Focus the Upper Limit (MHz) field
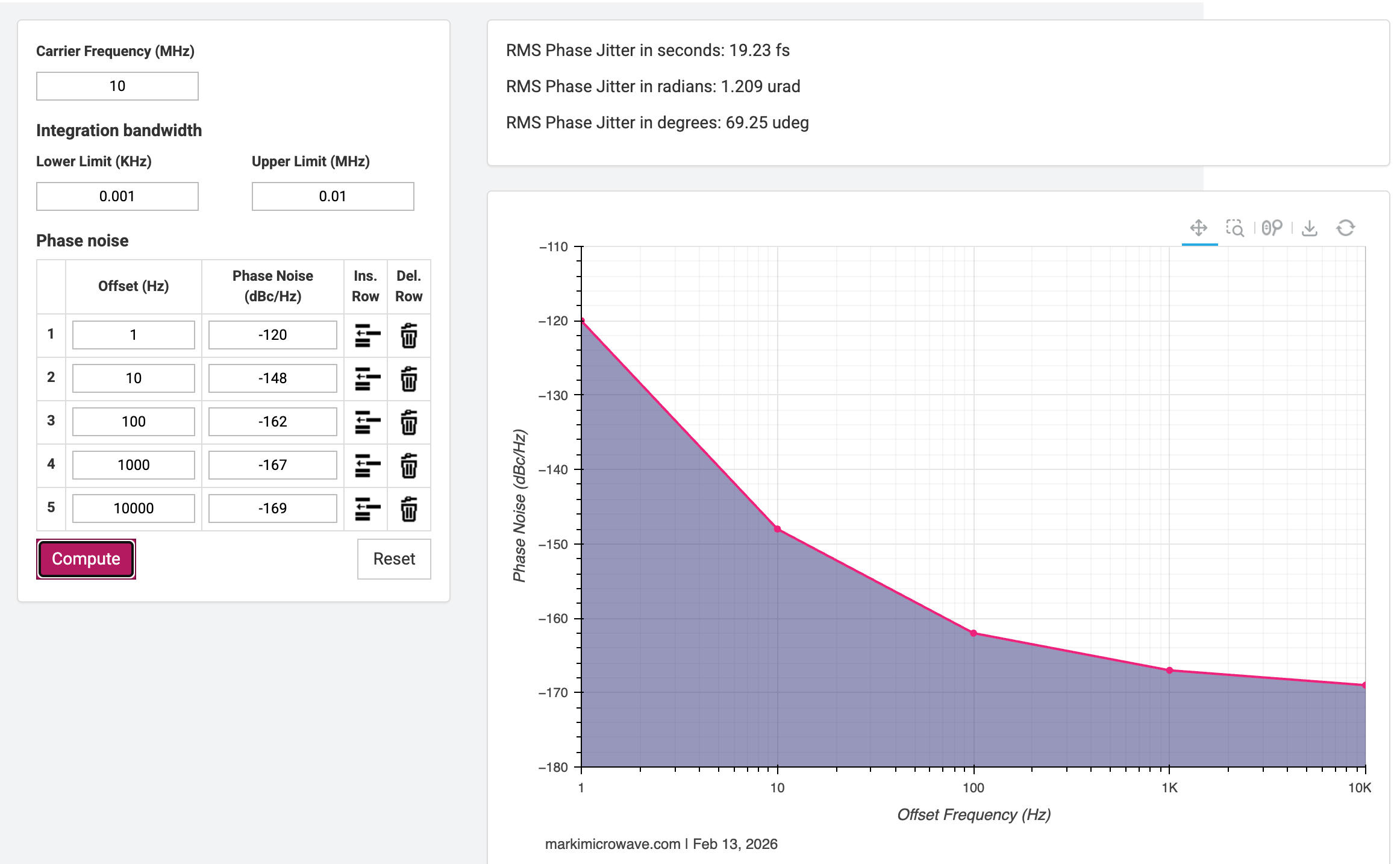Screen dimensions: 1400x864 pos(333,196)
